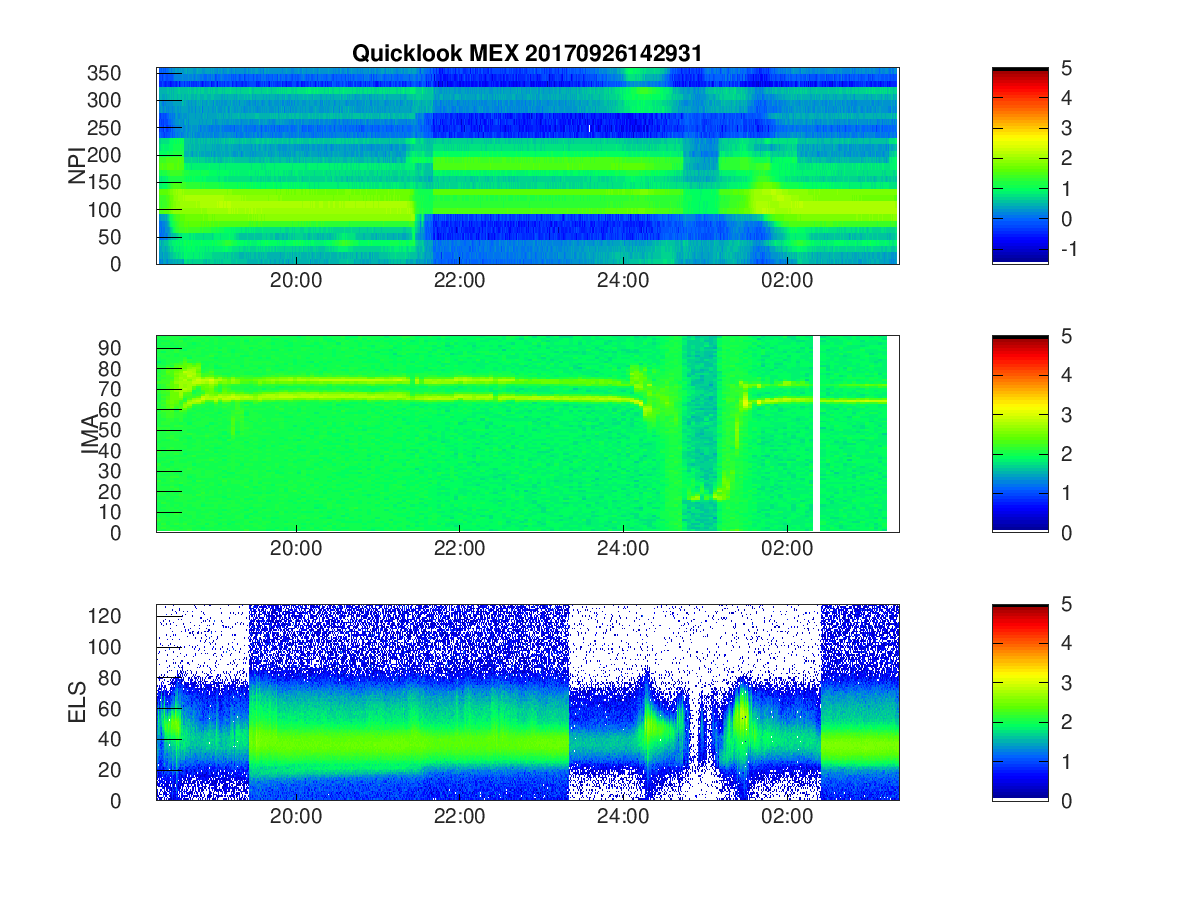Screen dimensions: 1200x900
Task: Click the IMA spectrogram panel
Action: 528,434
